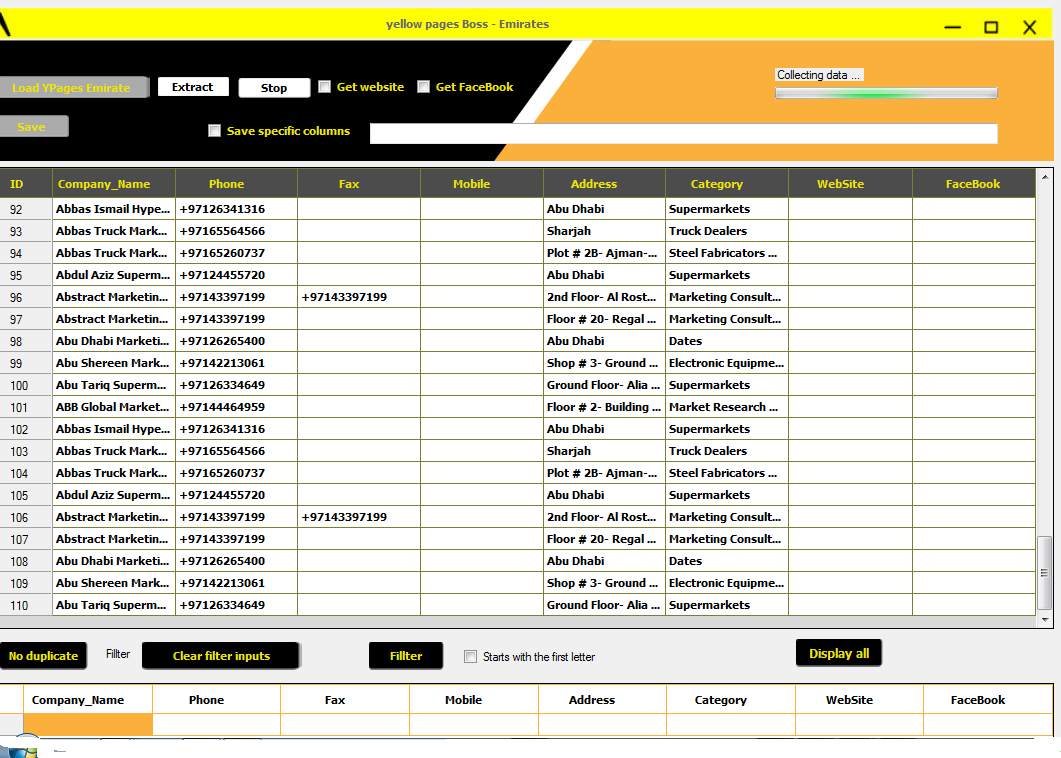Screen dimensions: 1061x758
Task: Click the filter cell under Fax
Action: pyautogui.click(x=345, y=724)
